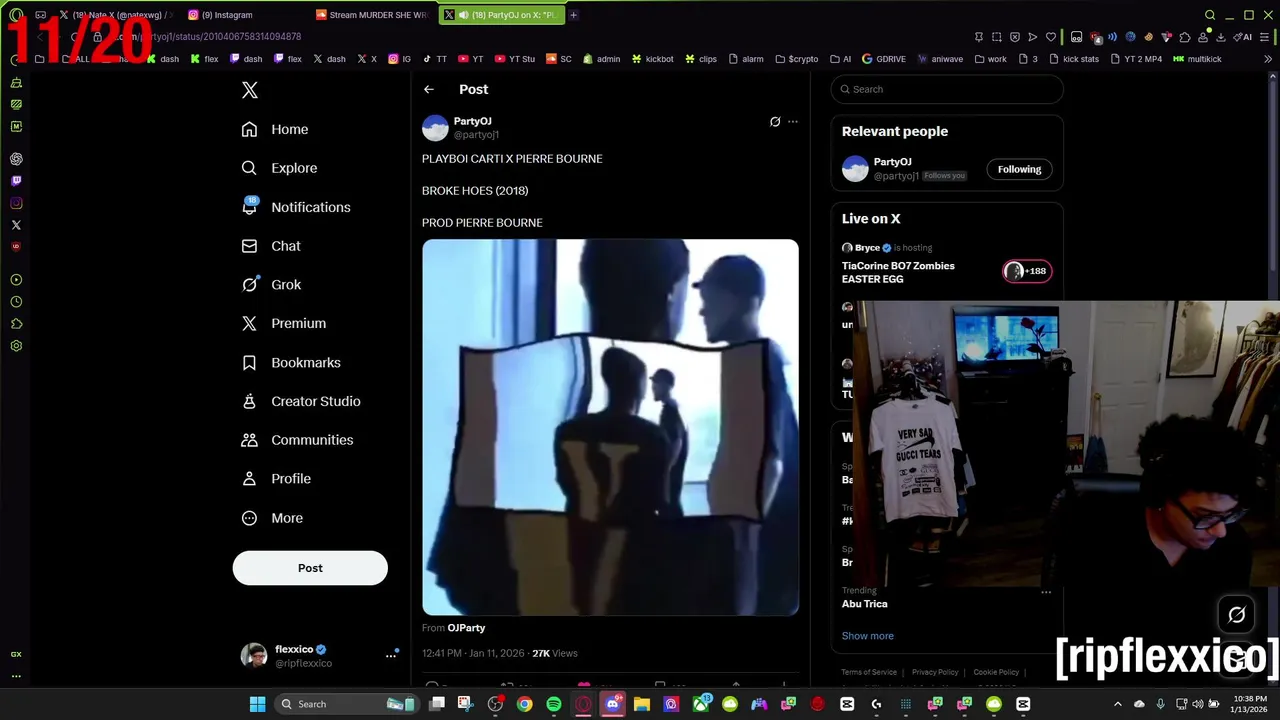Screen dimensions: 1280x720
Task: Expand the More menu in sidebar
Action: (x=272, y=518)
